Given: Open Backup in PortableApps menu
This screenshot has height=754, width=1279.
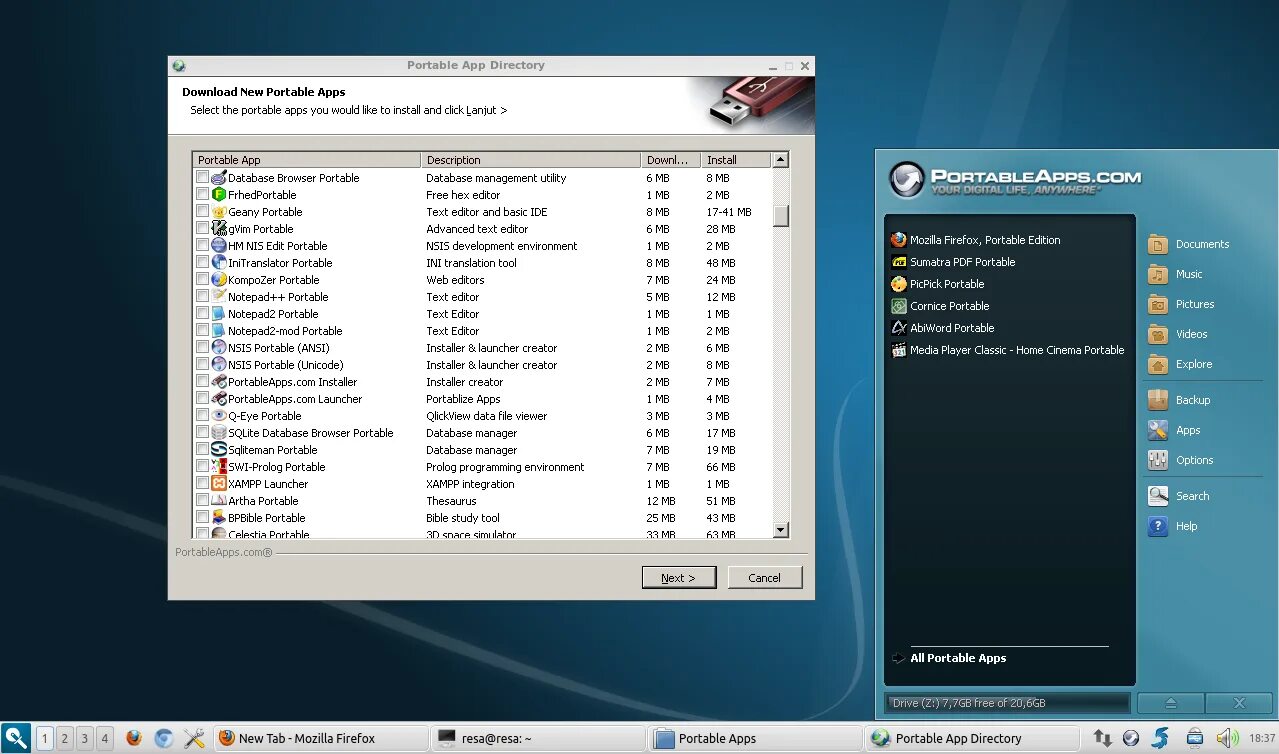Looking at the screenshot, I should [x=1180, y=400].
